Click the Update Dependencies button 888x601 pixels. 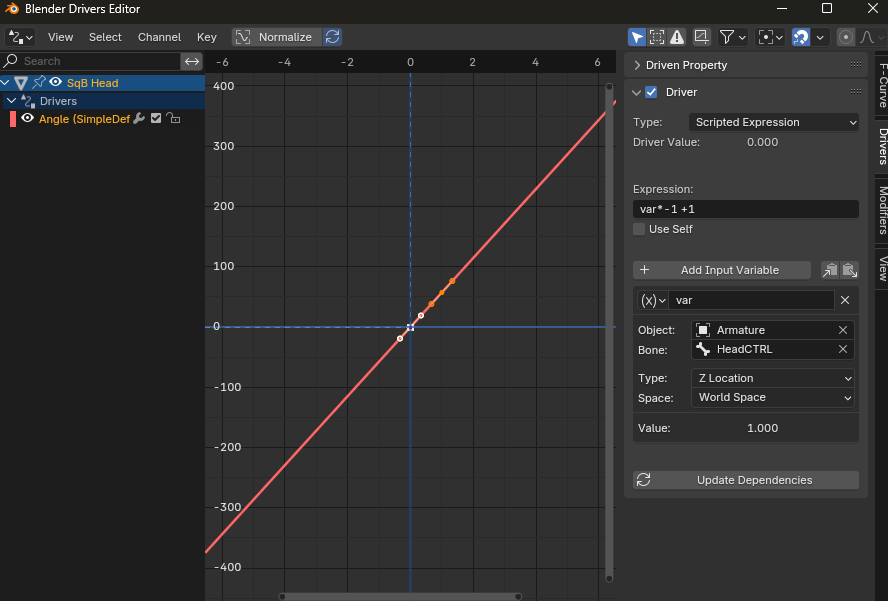(746, 480)
